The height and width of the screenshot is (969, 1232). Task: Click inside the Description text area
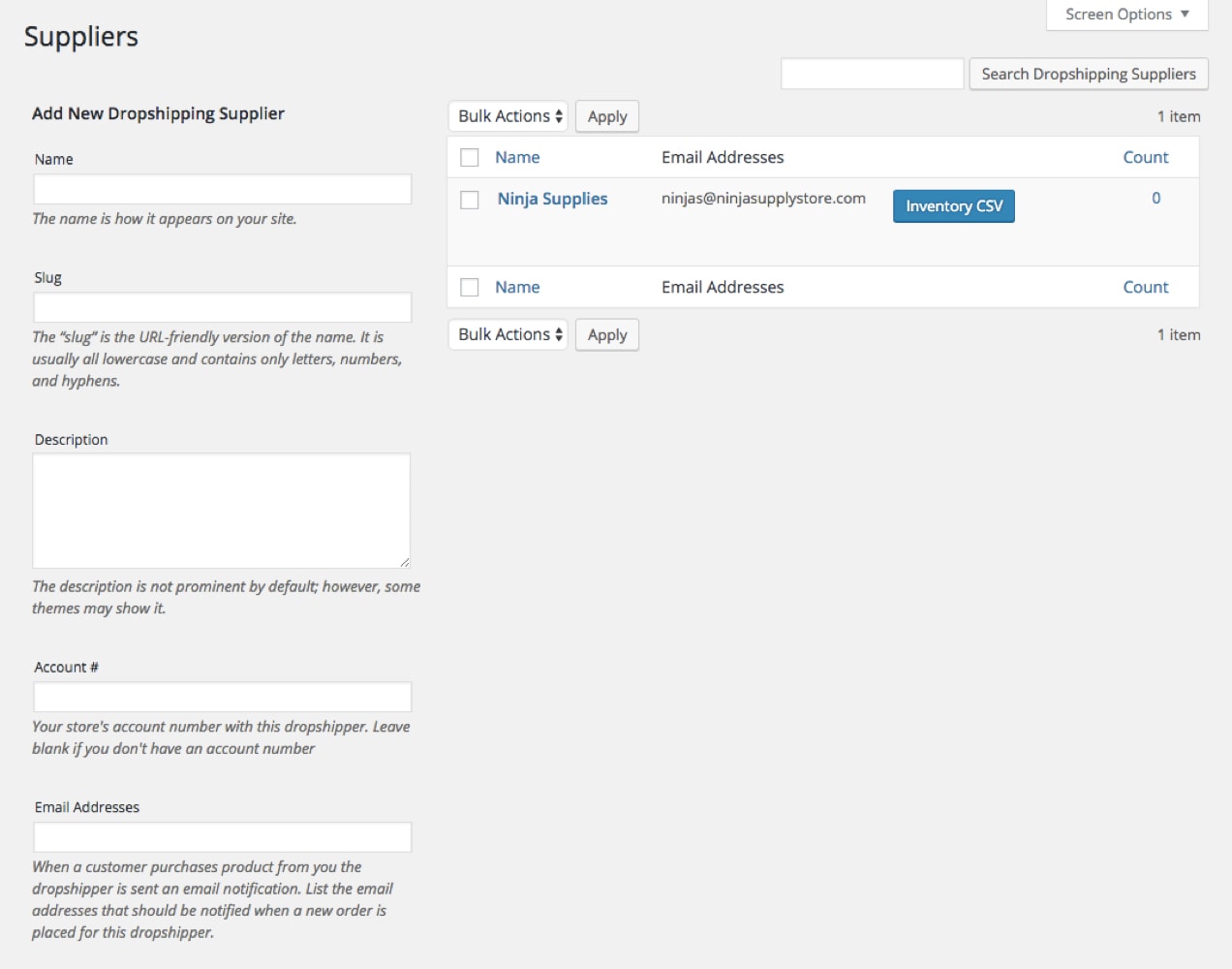(x=221, y=509)
